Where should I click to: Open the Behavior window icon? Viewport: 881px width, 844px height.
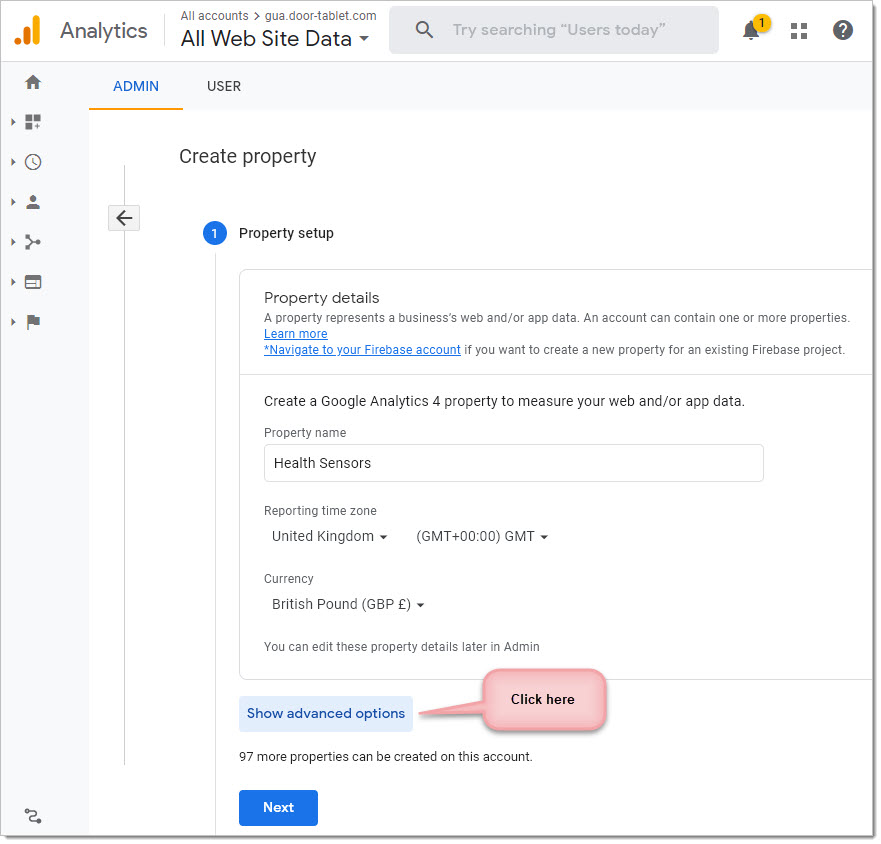(x=33, y=283)
